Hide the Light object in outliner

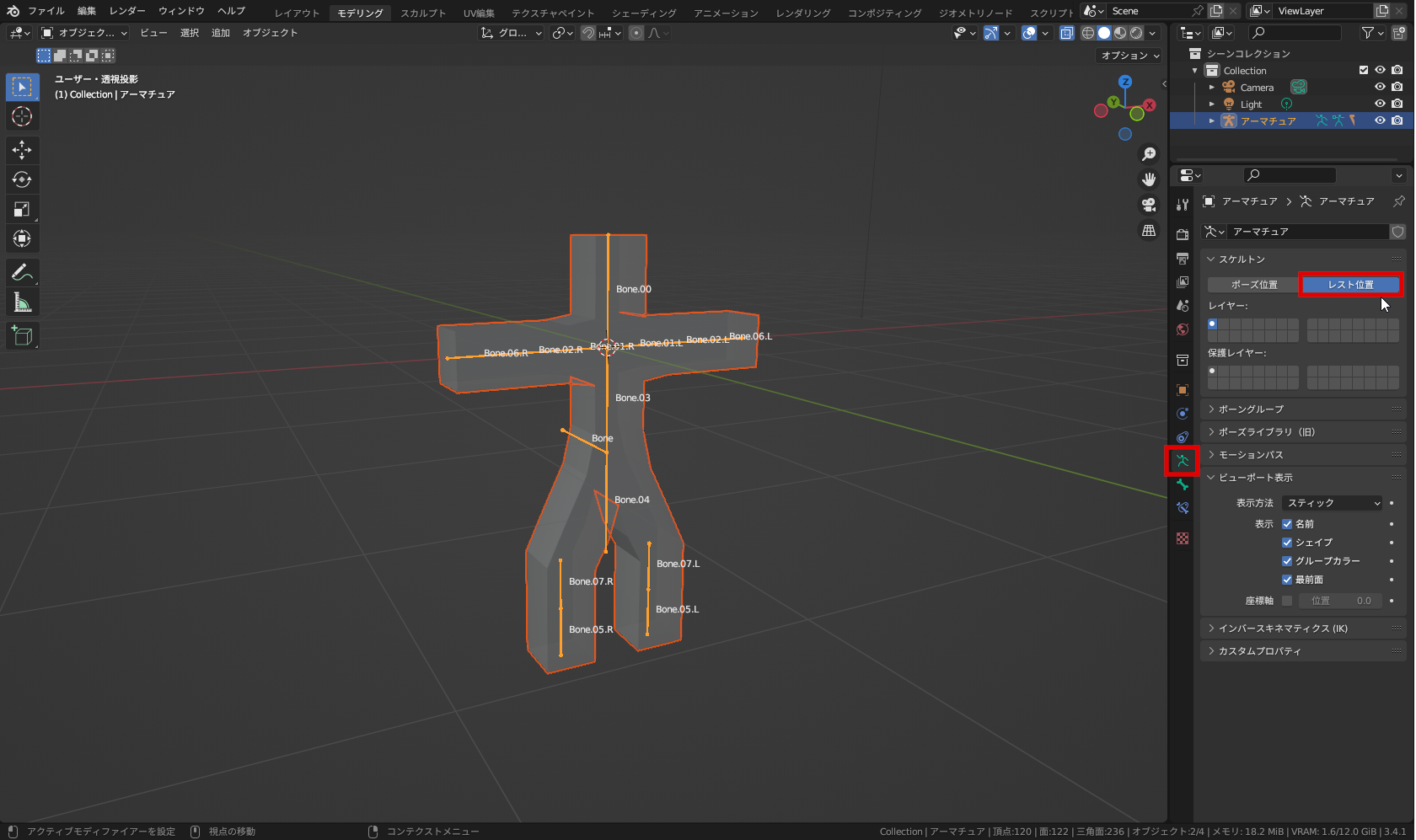[1380, 104]
